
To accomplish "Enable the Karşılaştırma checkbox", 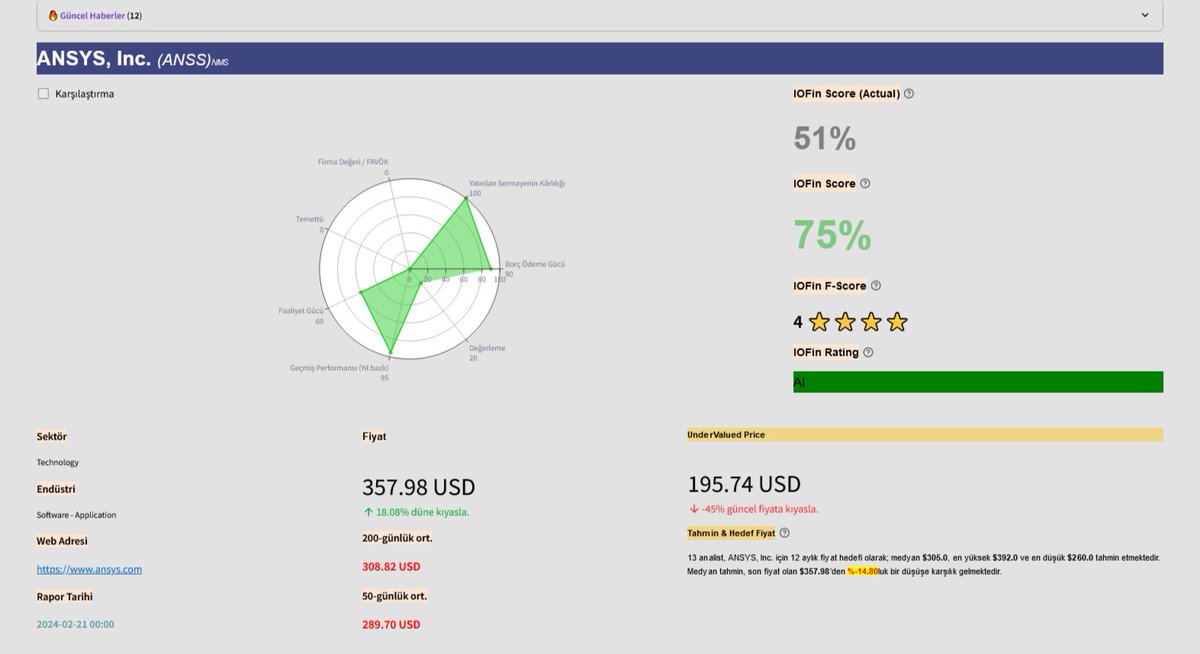I will (x=43, y=94).
